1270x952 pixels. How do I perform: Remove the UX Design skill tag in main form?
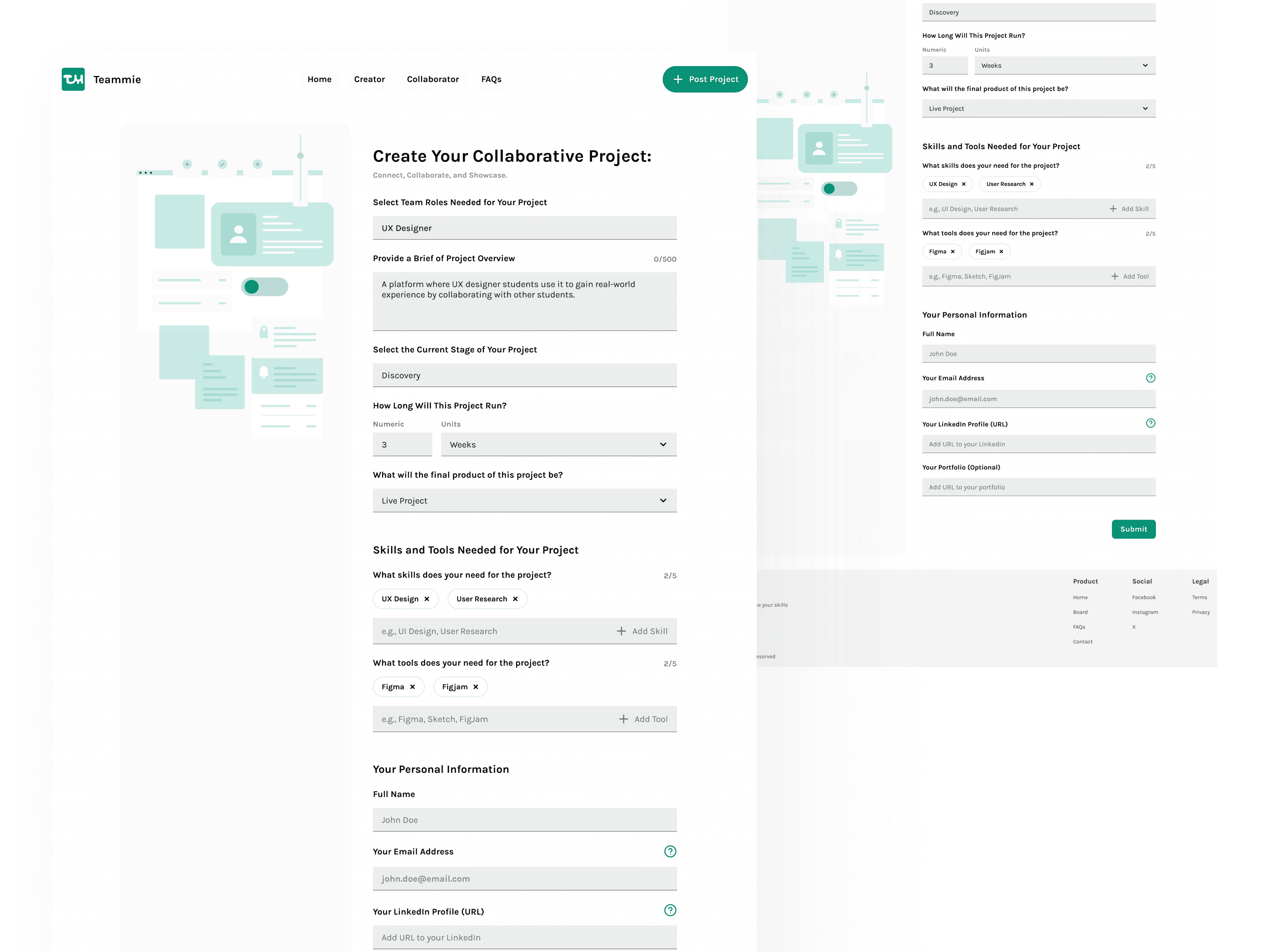click(x=427, y=599)
